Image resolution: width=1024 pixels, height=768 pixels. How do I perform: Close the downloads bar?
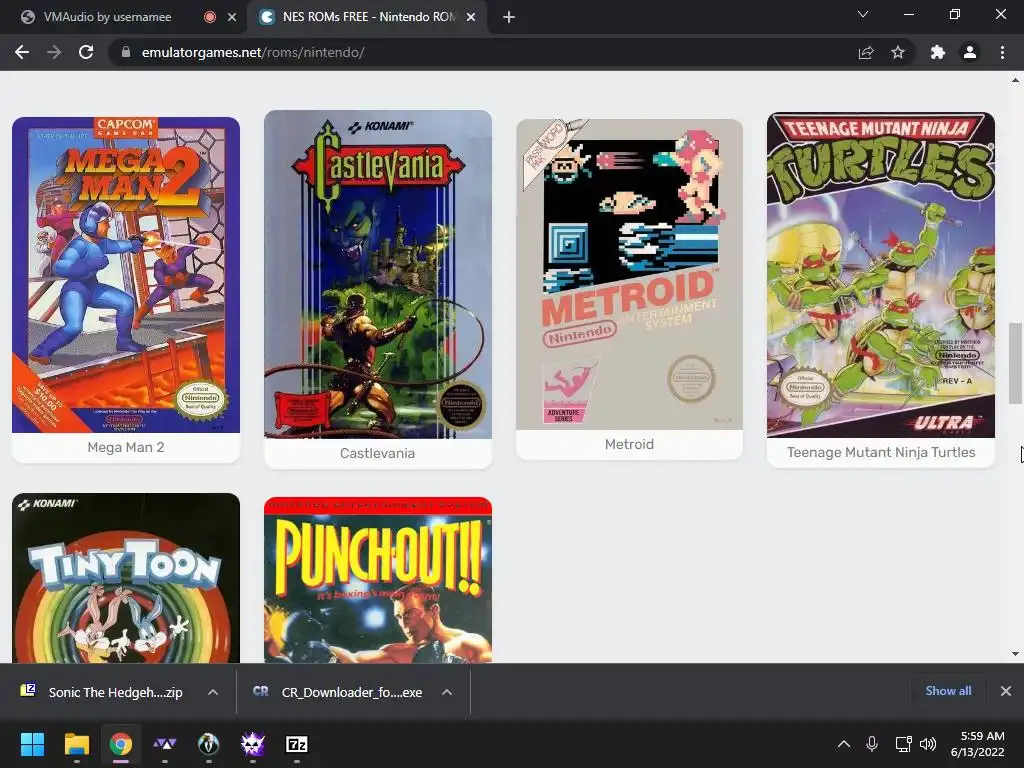[1006, 690]
